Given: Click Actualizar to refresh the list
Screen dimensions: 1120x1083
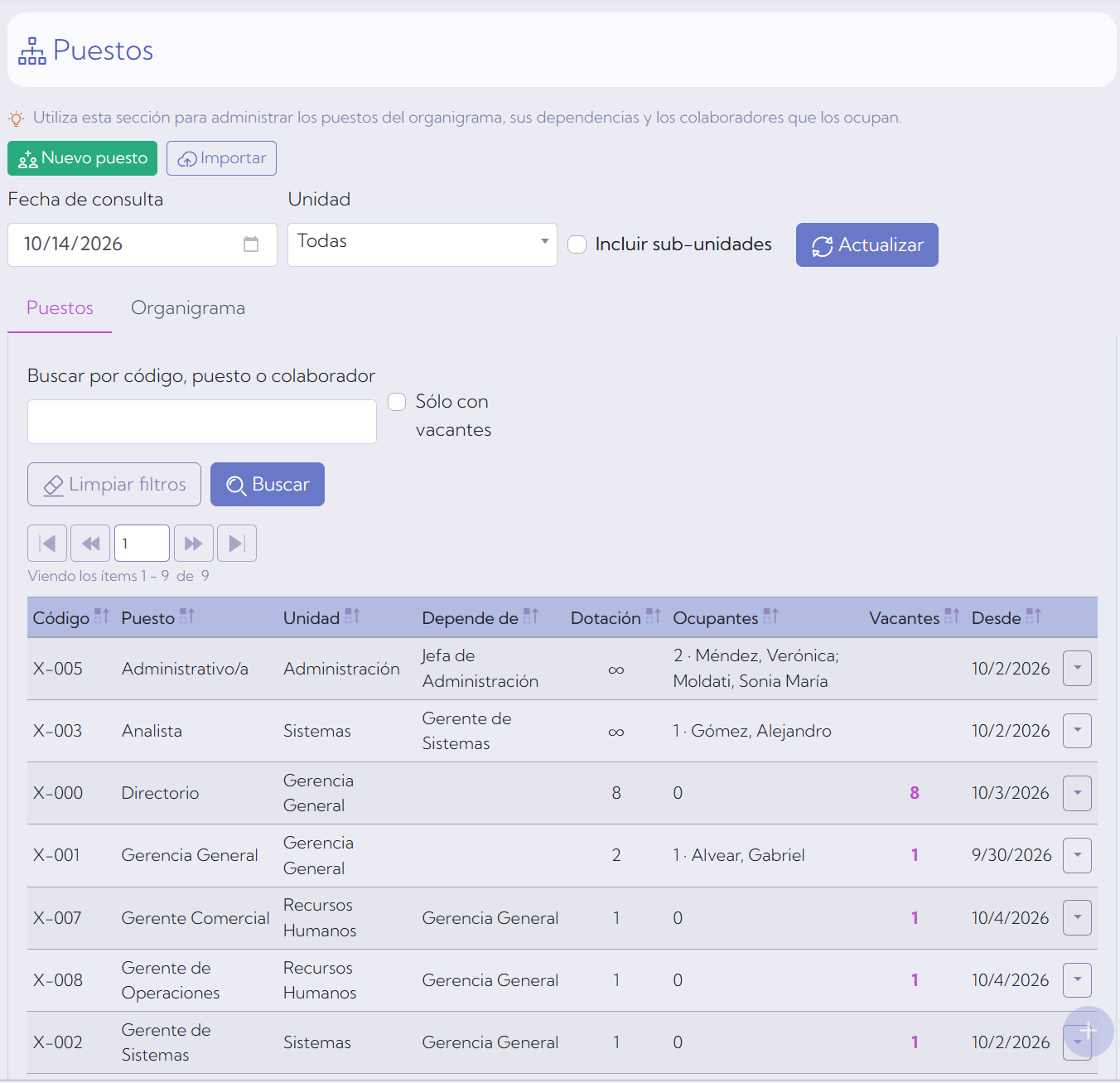Looking at the screenshot, I should pos(867,245).
